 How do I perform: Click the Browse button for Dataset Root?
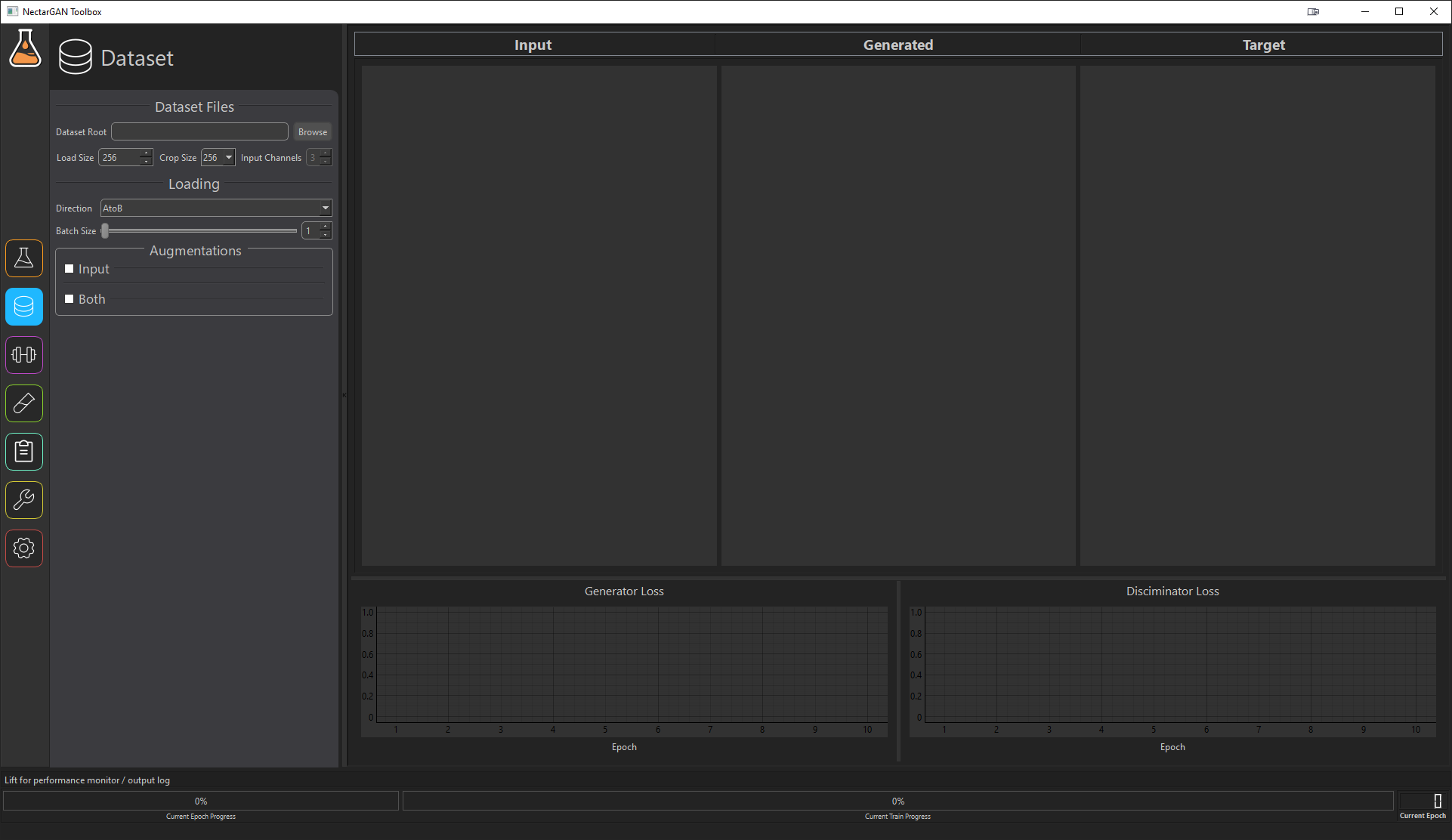click(312, 131)
